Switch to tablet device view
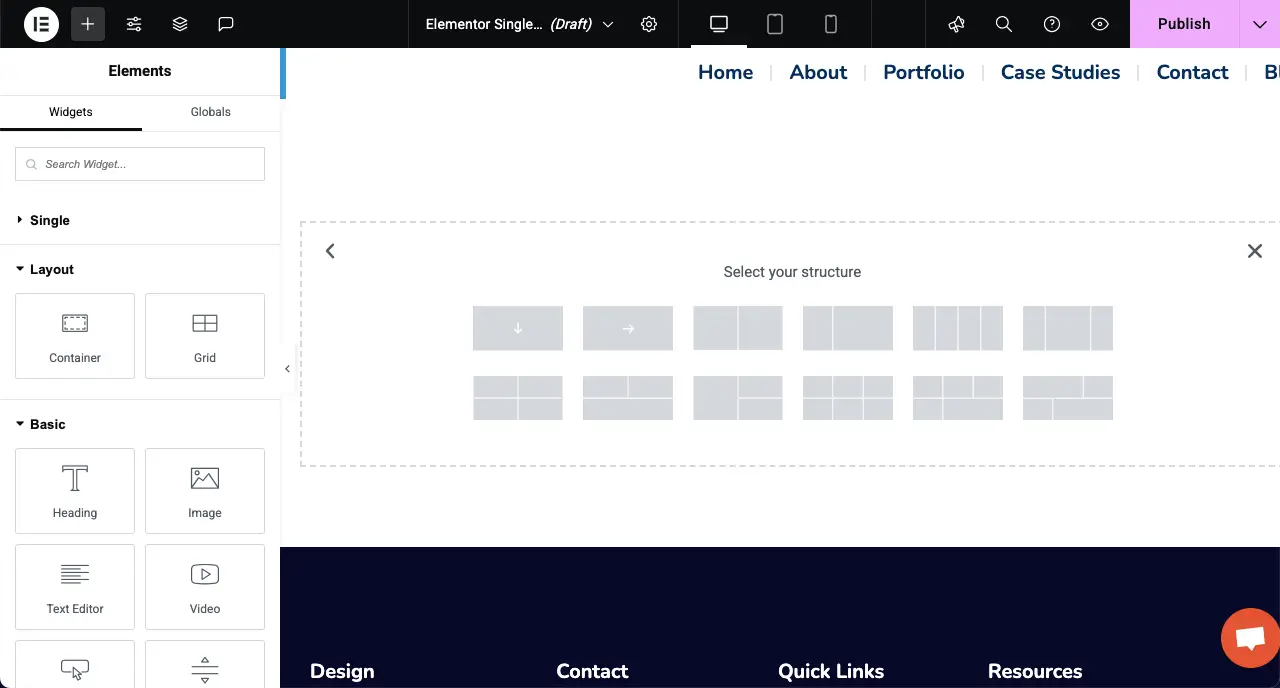1280x688 pixels. [775, 24]
